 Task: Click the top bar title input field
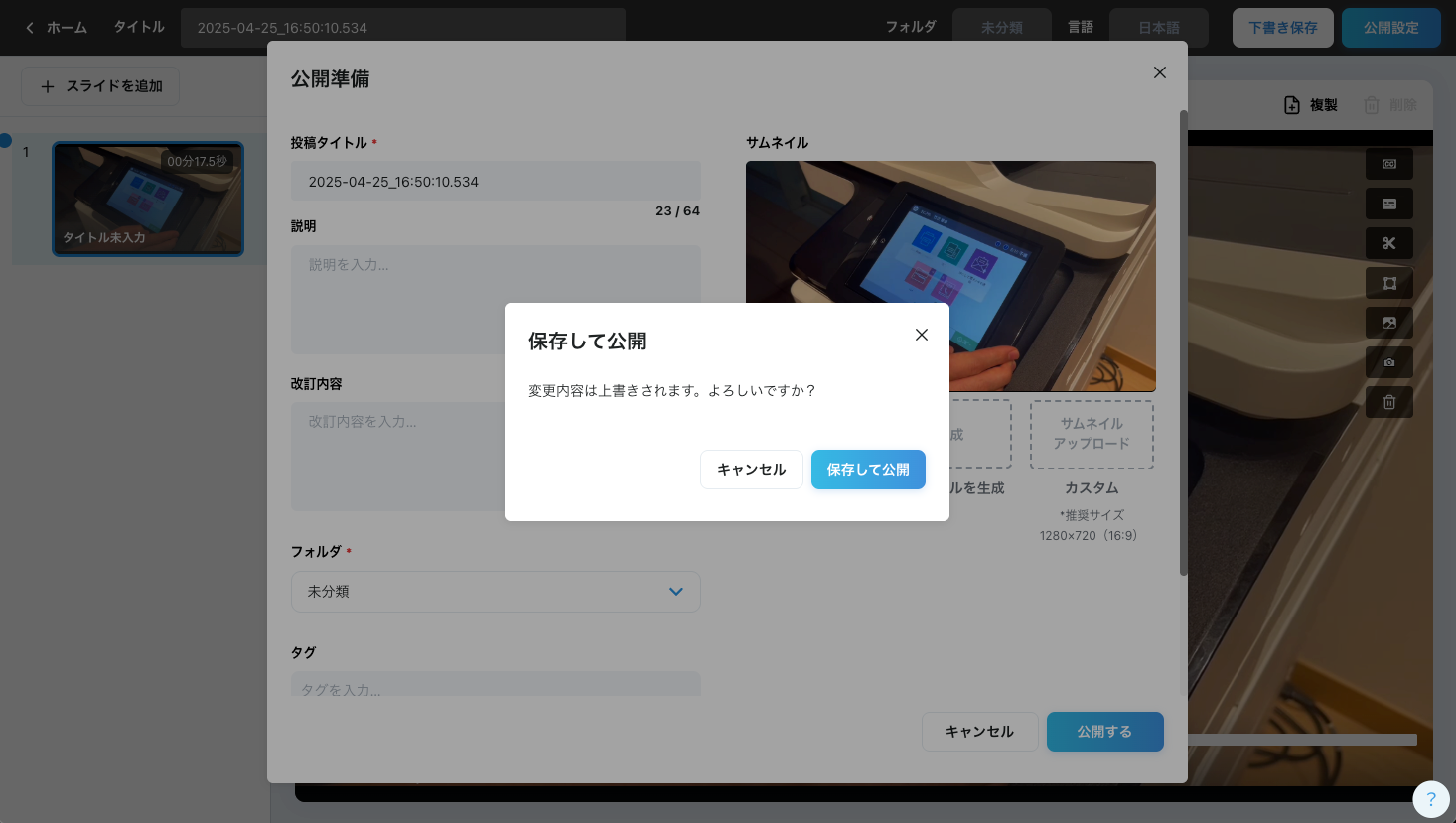click(403, 28)
